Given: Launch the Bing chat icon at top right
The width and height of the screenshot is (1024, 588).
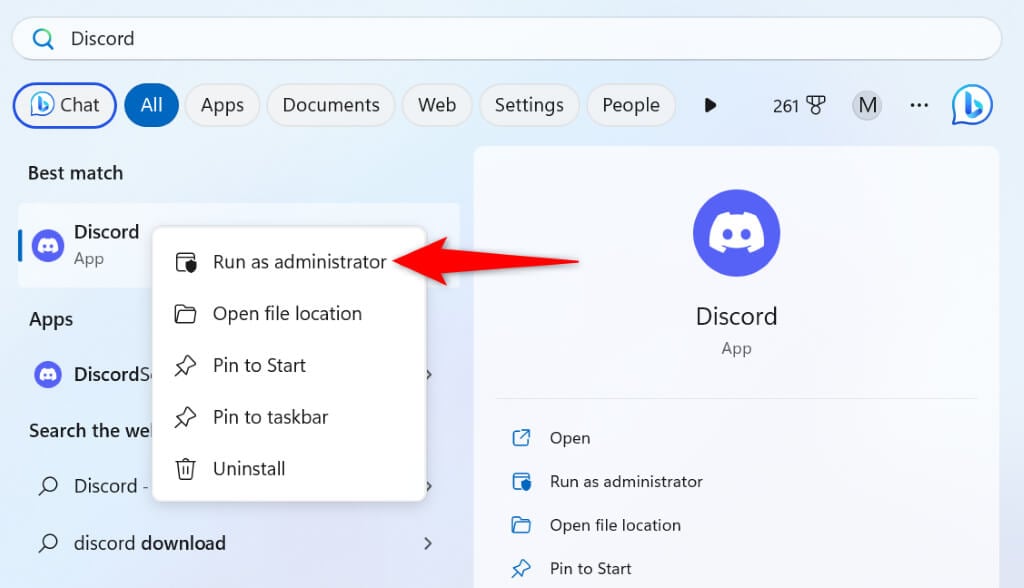Looking at the screenshot, I should click(x=972, y=105).
